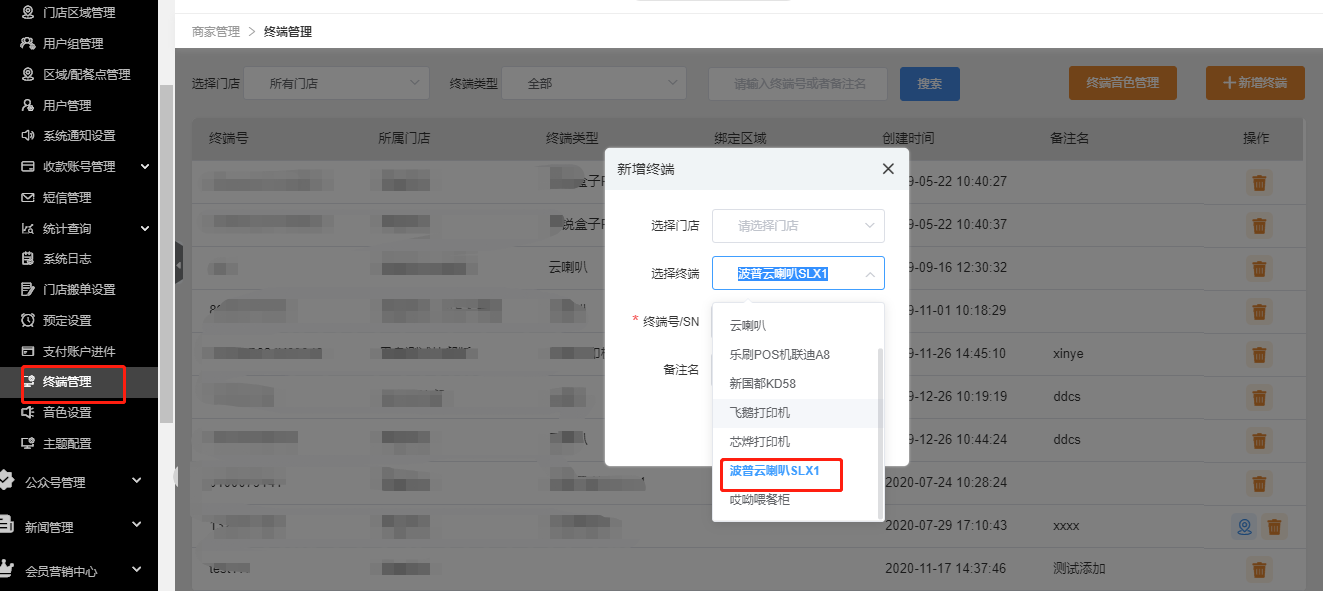The width and height of the screenshot is (1323, 591).
Task: Select 飞鹅打印机 from the terminal list
Action: pos(760,413)
